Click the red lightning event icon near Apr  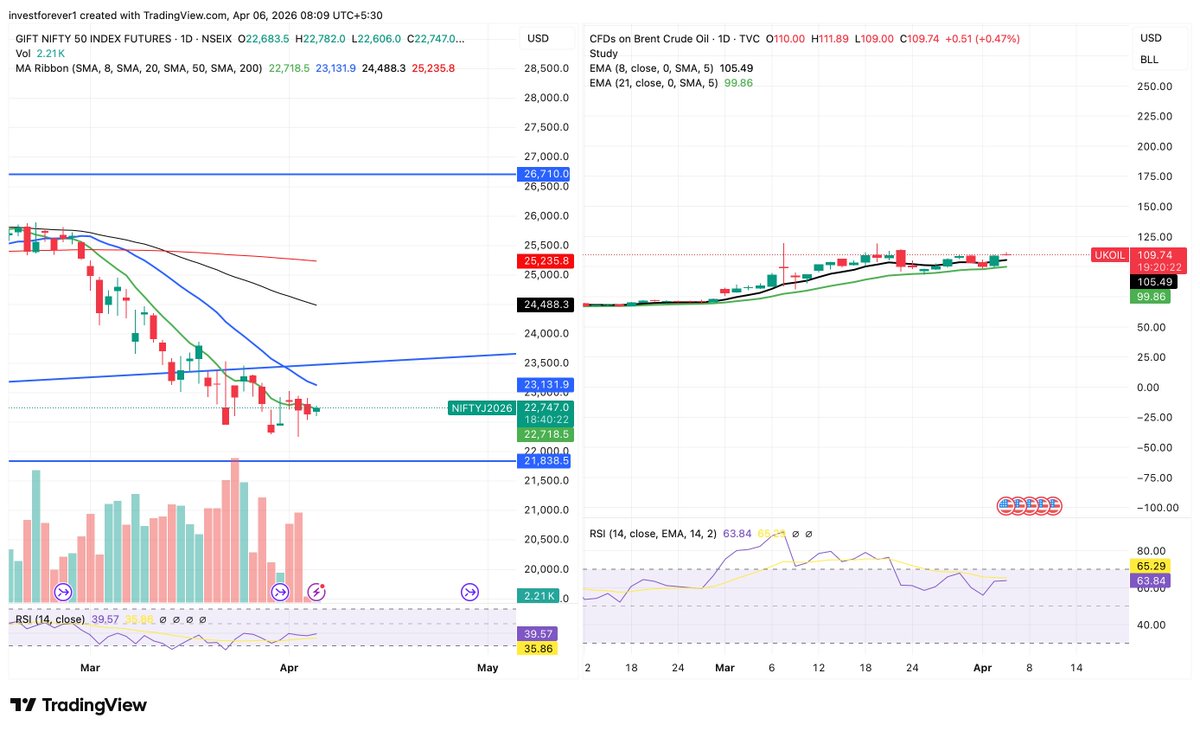click(317, 592)
